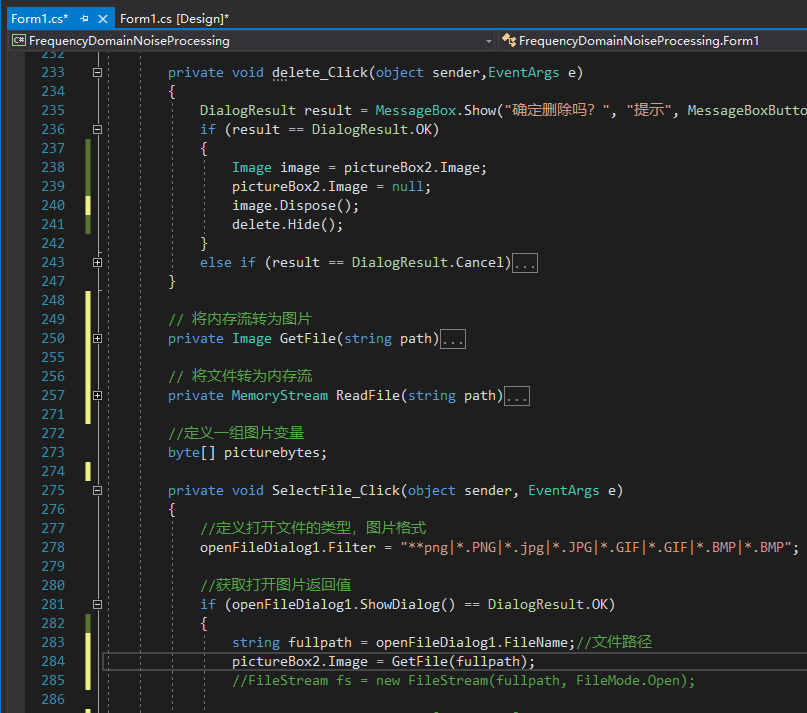Collapse the if block starting at line 281

[96, 604]
